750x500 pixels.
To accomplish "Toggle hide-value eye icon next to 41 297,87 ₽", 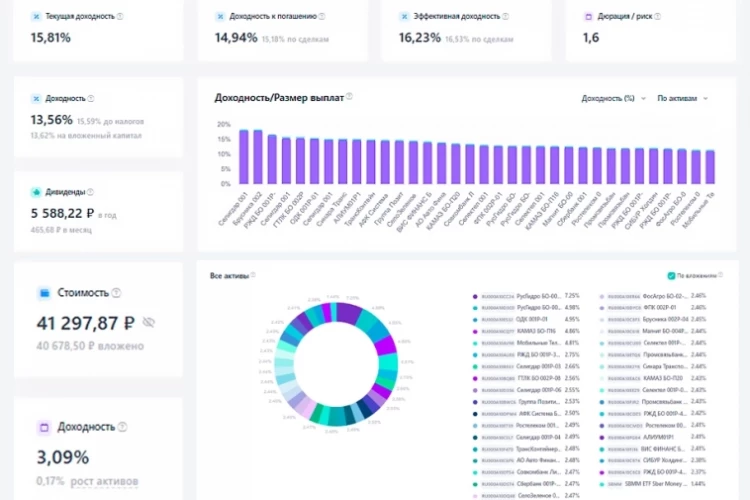I will tap(149, 322).
